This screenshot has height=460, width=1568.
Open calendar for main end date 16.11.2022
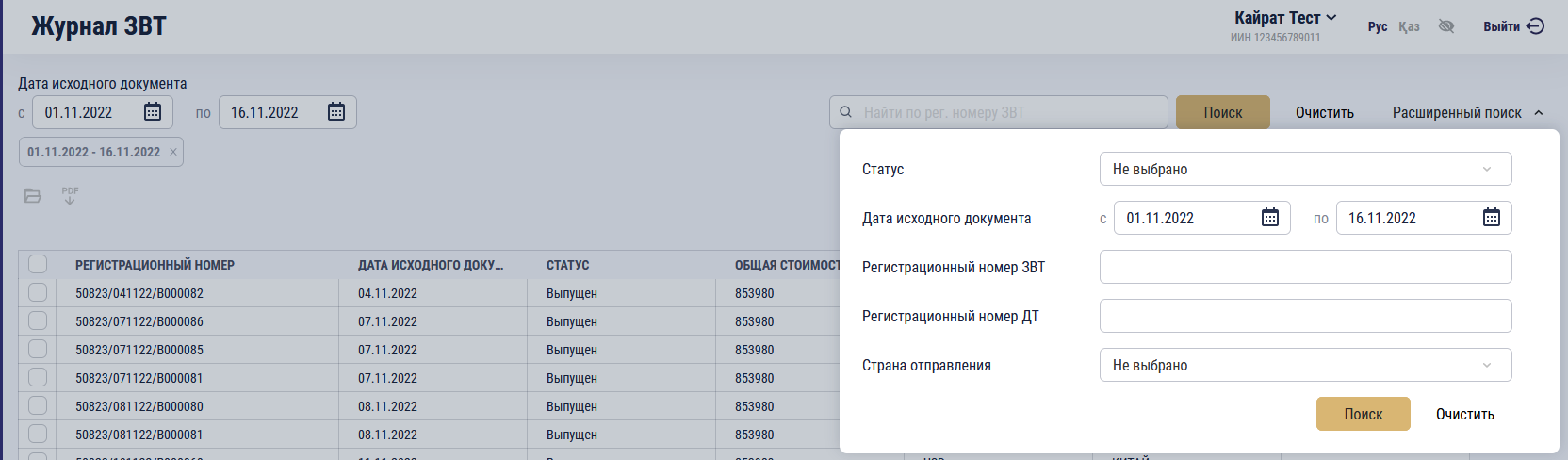[x=336, y=112]
